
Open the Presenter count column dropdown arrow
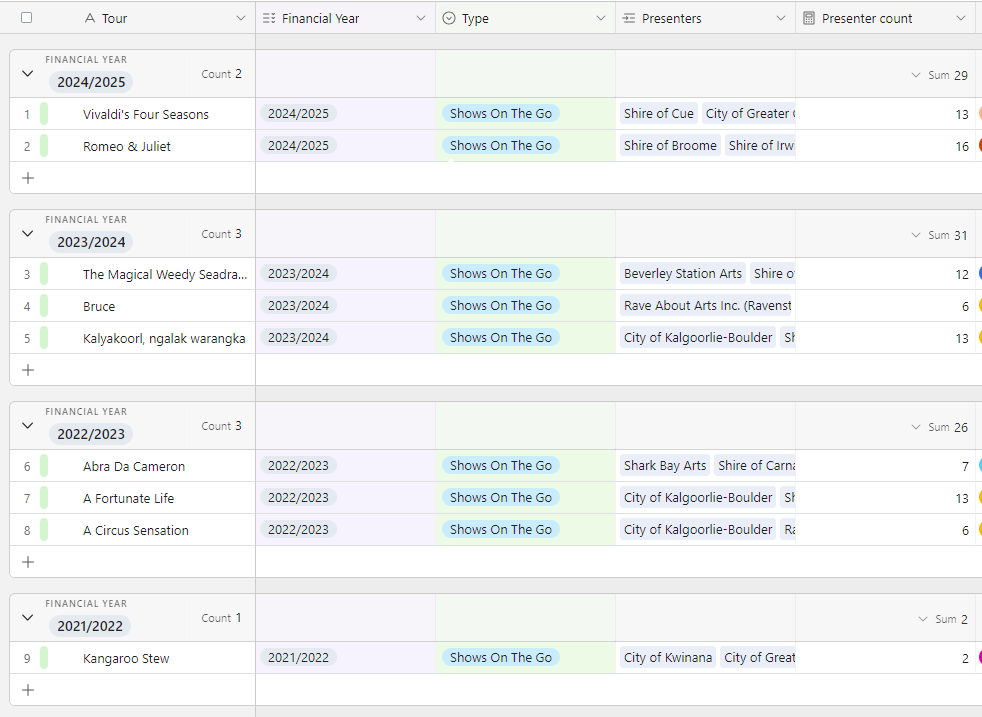click(961, 18)
